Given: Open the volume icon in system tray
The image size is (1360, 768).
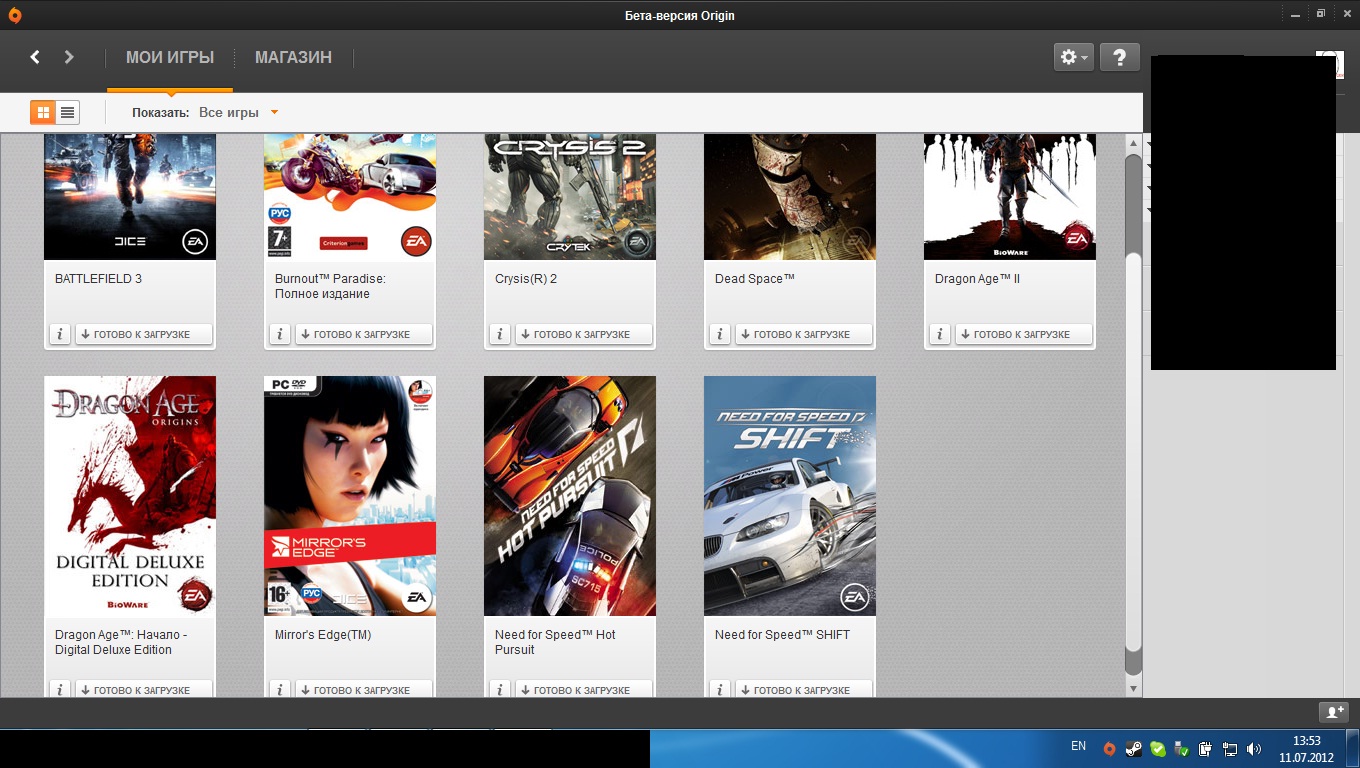Looking at the screenshot, I should 1253,748.
